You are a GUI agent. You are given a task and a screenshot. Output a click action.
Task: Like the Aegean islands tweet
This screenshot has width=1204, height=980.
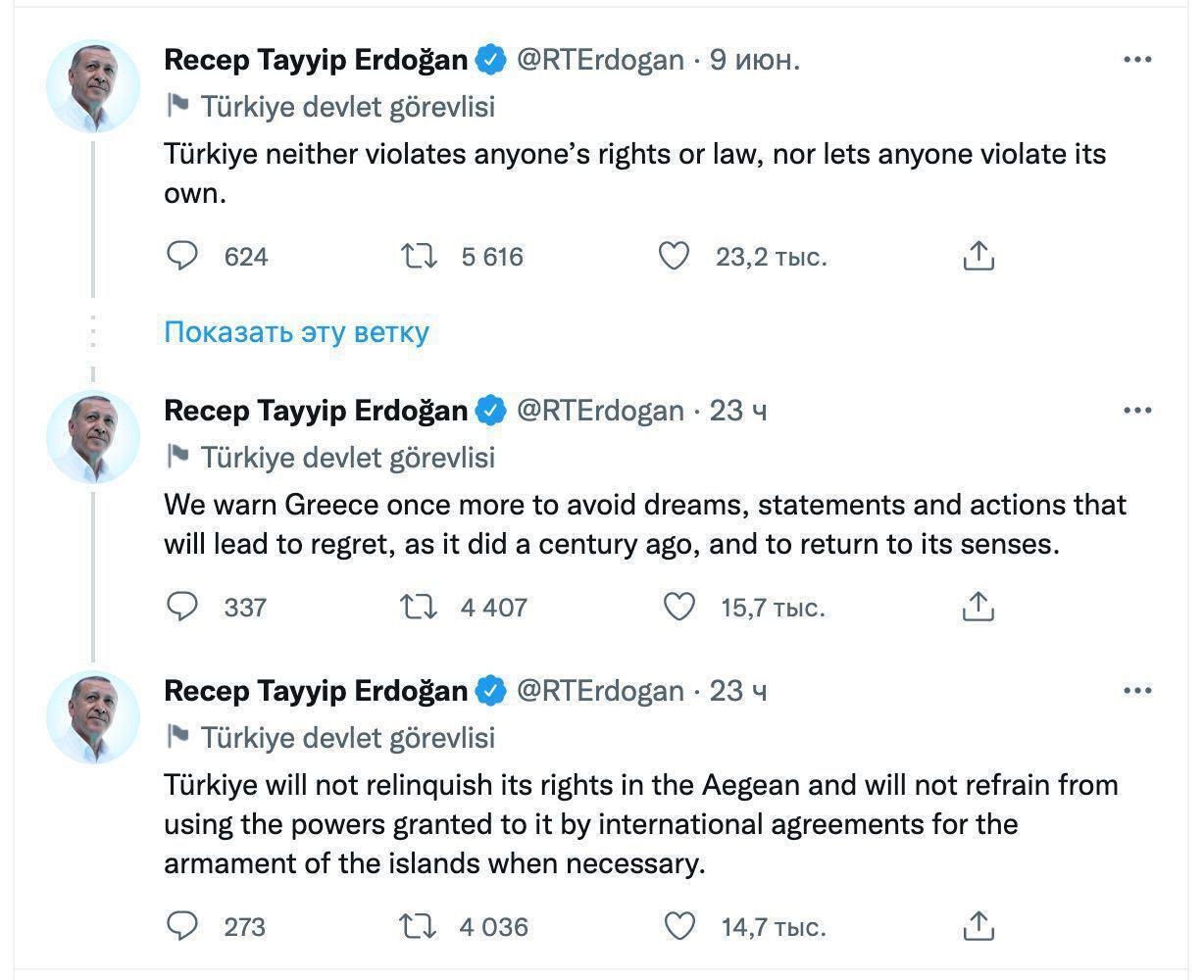(679, 926)
